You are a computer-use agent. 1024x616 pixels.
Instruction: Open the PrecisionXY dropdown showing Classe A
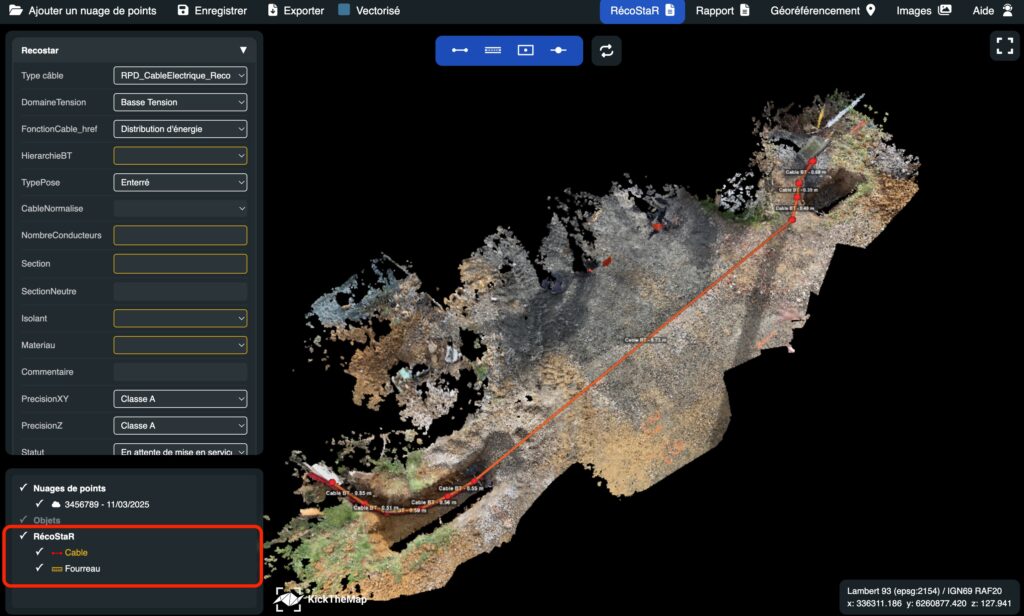(180, 398)
